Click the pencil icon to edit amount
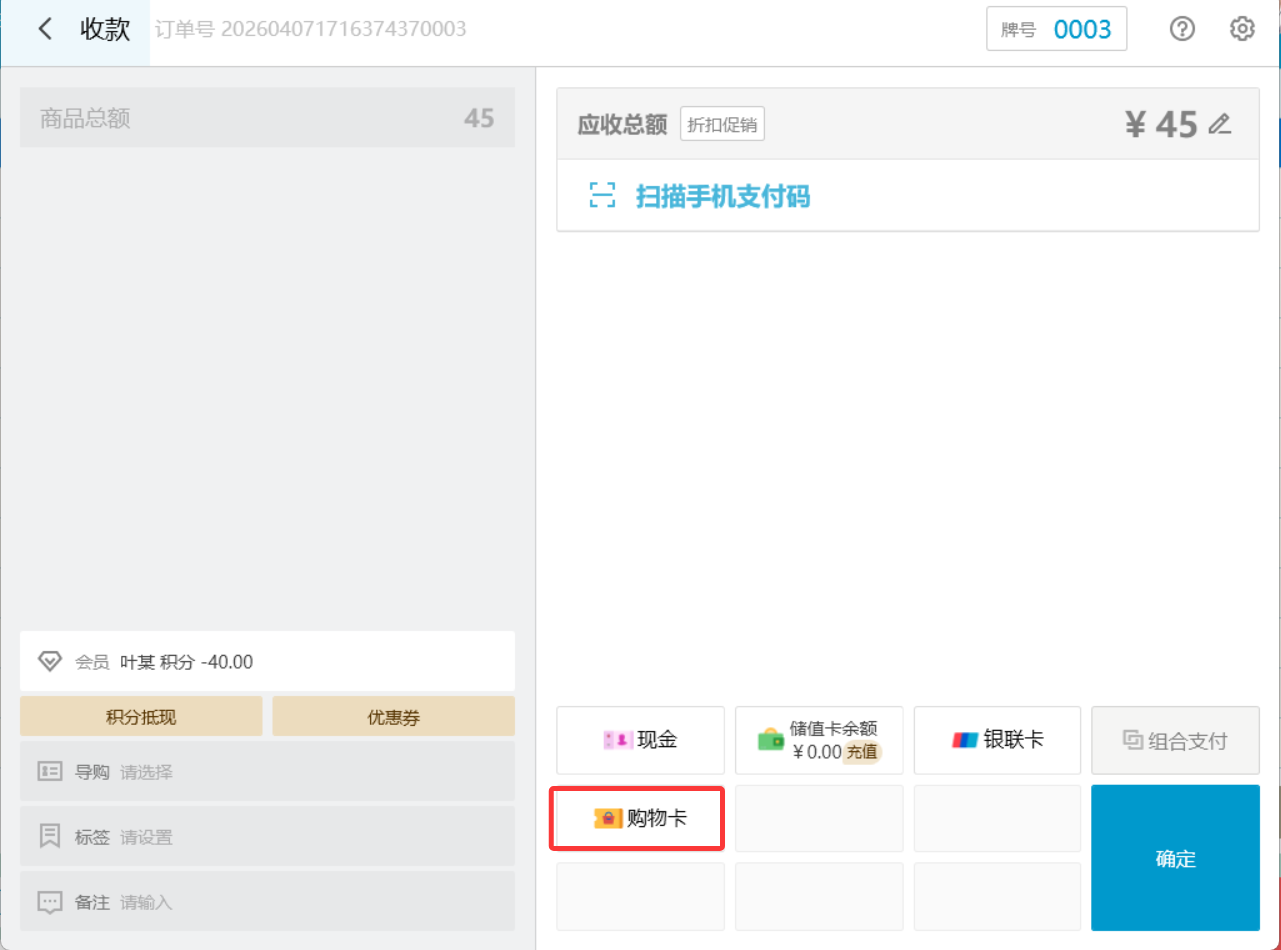 [1219, 124]
